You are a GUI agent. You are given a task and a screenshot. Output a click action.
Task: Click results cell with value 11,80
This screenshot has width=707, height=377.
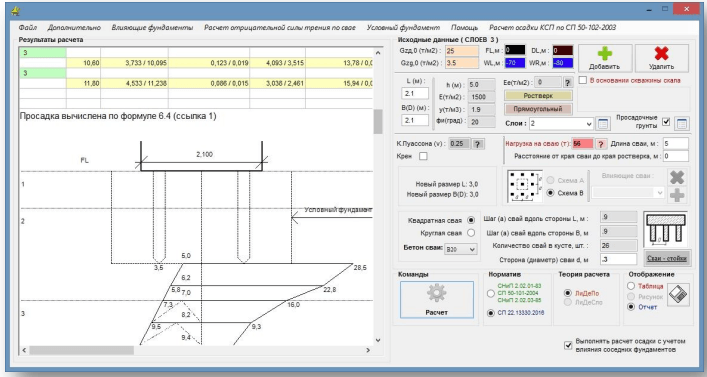[83, 83]
